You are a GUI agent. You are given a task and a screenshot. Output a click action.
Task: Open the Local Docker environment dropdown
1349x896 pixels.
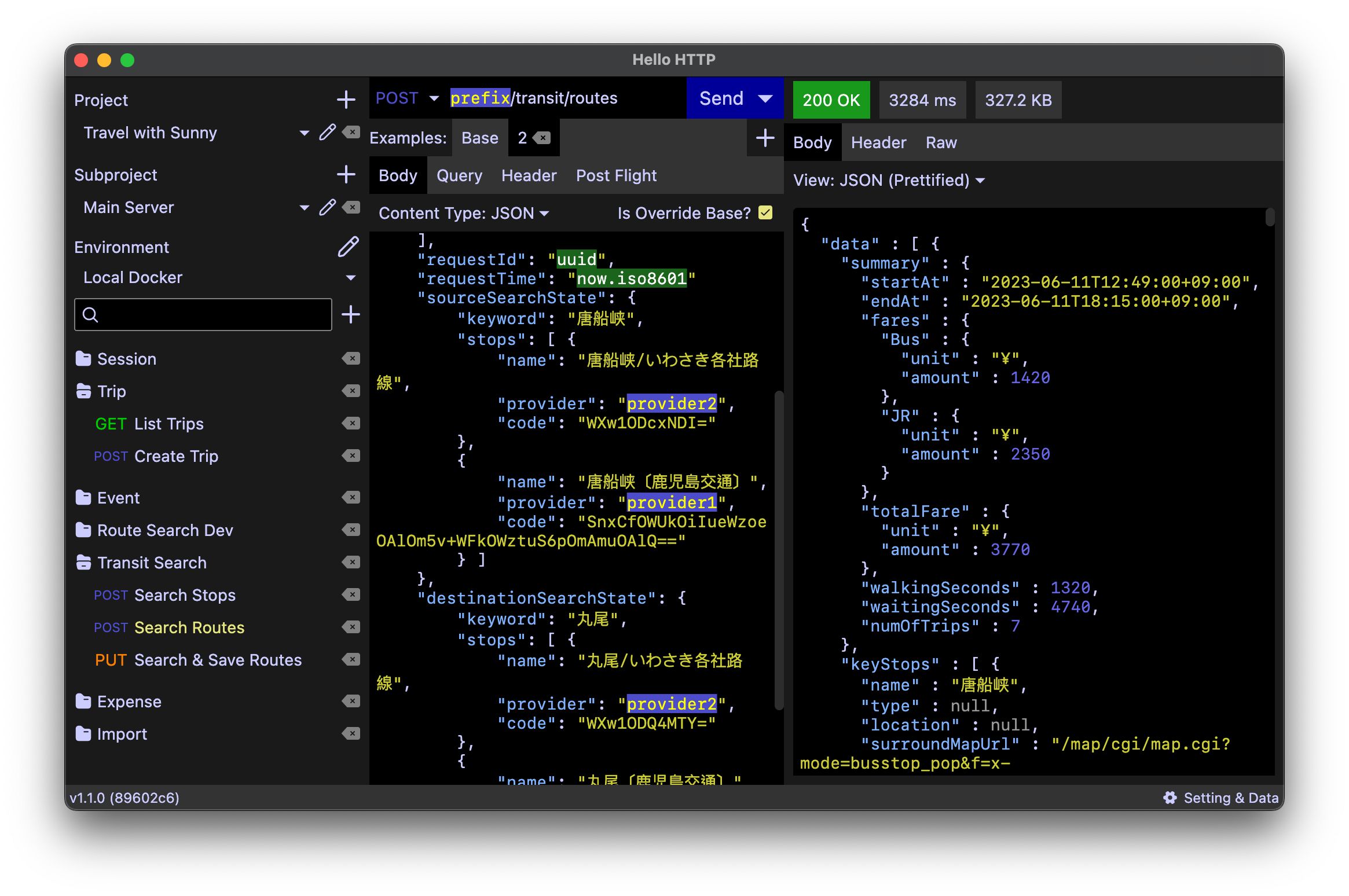(x=350, y=278)
